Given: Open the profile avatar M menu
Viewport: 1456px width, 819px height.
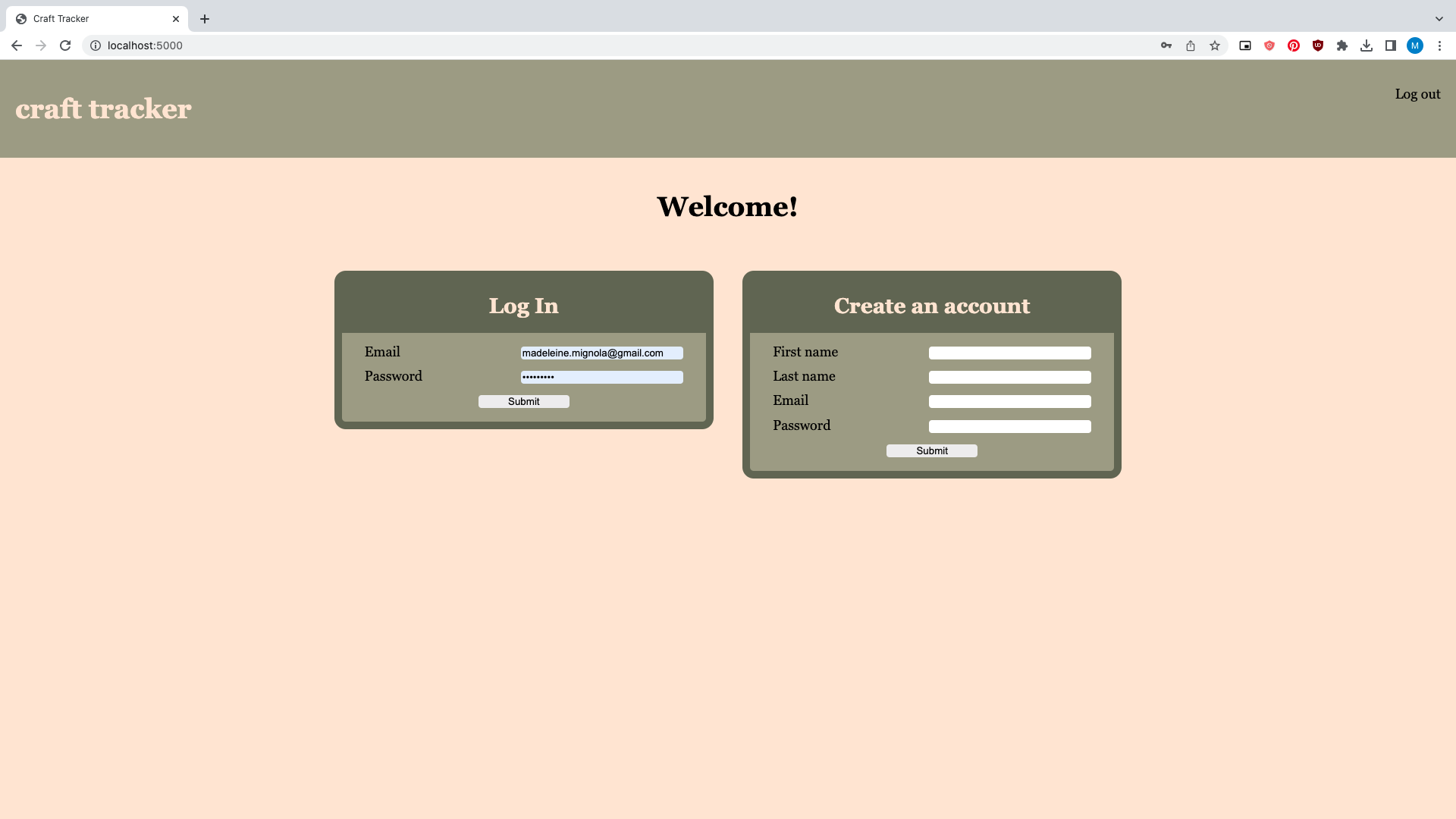Looking at the screenshot, I should click(x=1415, y=45).
